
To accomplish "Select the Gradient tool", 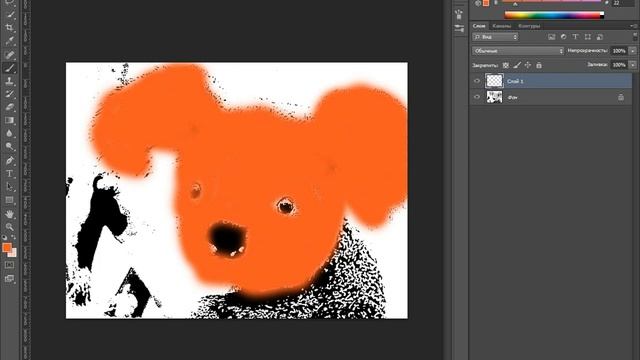I will click(x=10, y=120).
